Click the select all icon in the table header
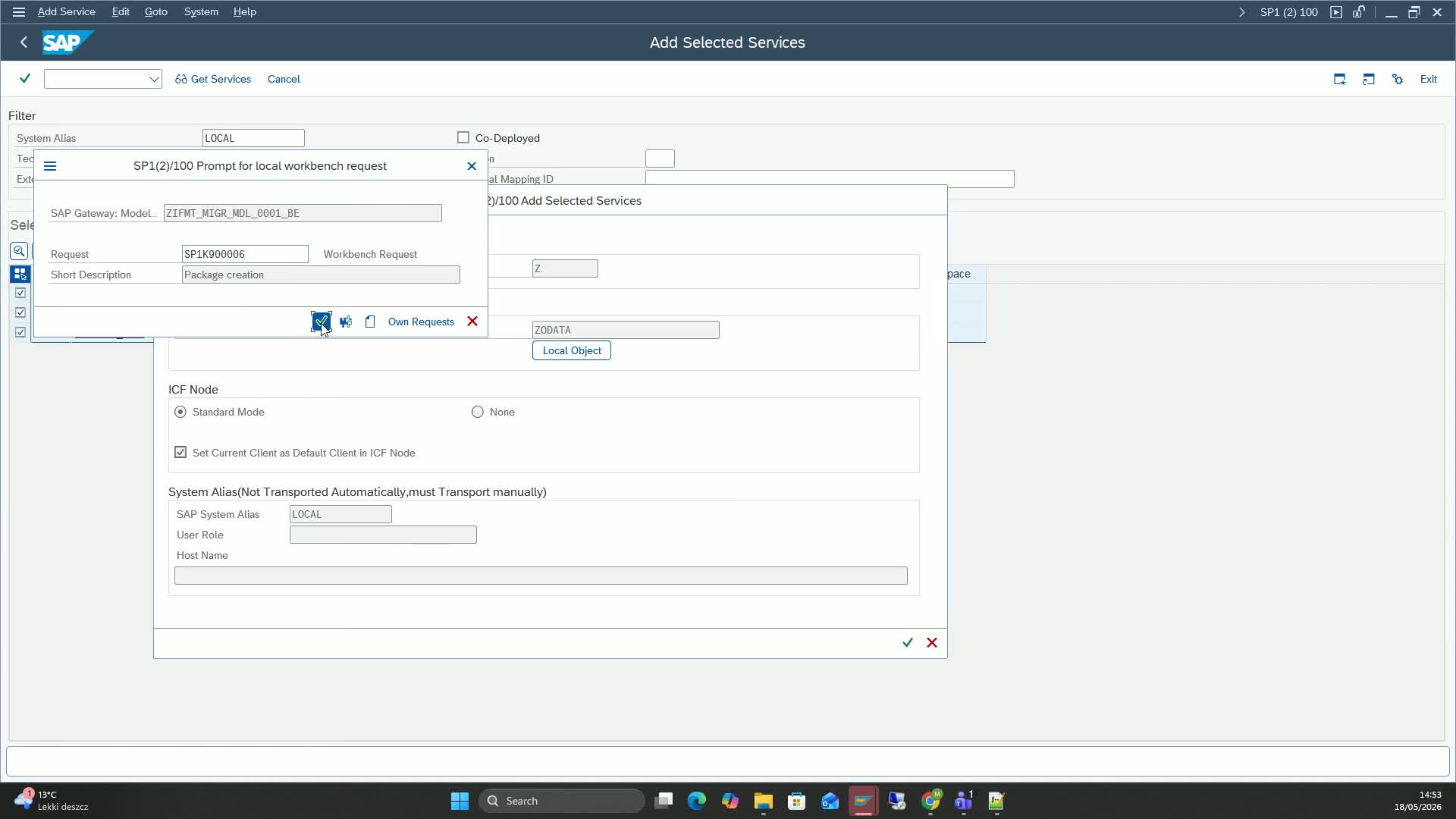The width and height of the screenshot is (1456, 819). [x=20, y=274]
